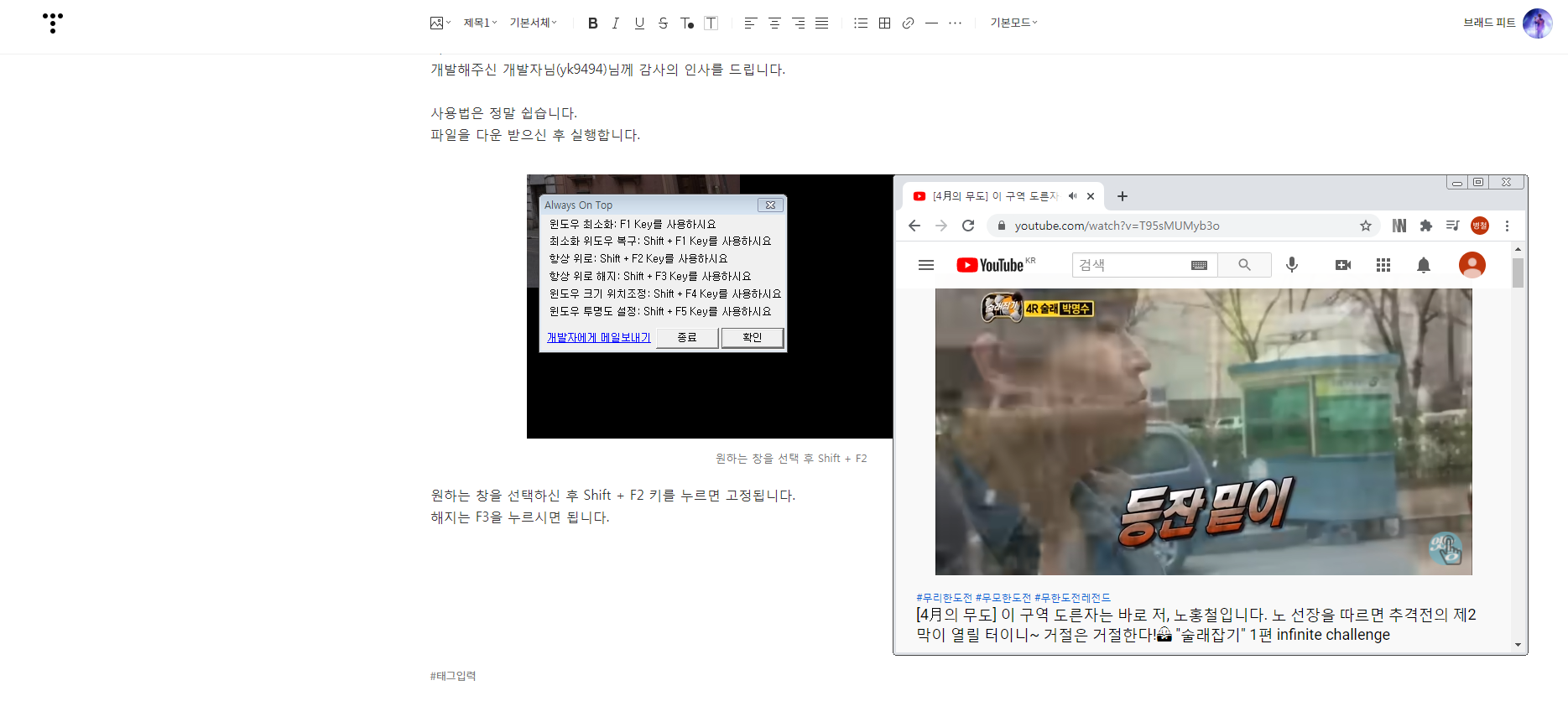Click the Always On Top dialog screenshot image
The image size is (1568, 722).
tap(710, 306)
